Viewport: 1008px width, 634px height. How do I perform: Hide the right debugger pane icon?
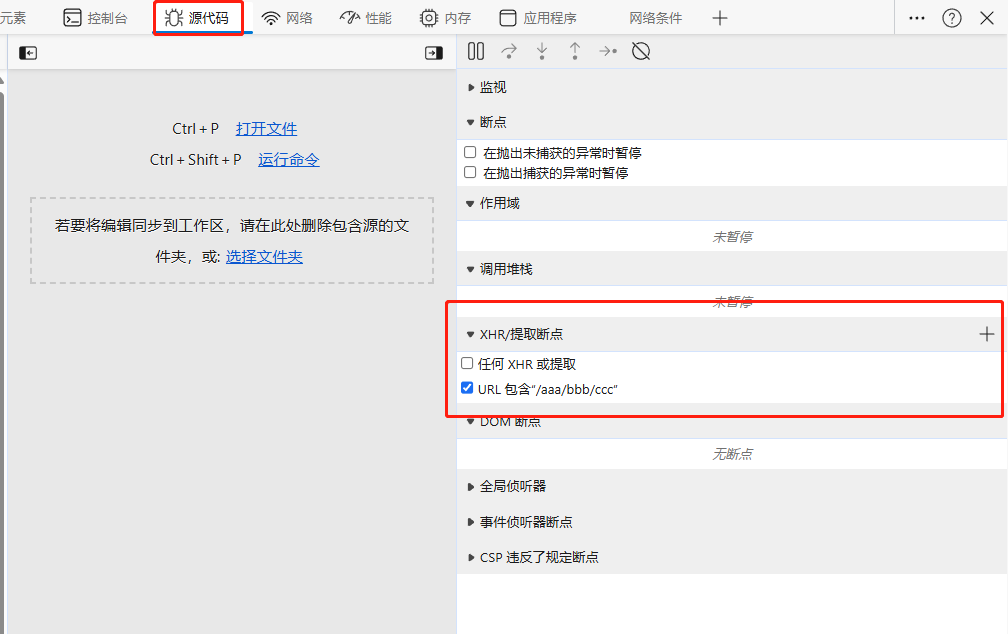click(x=433, y=53)
